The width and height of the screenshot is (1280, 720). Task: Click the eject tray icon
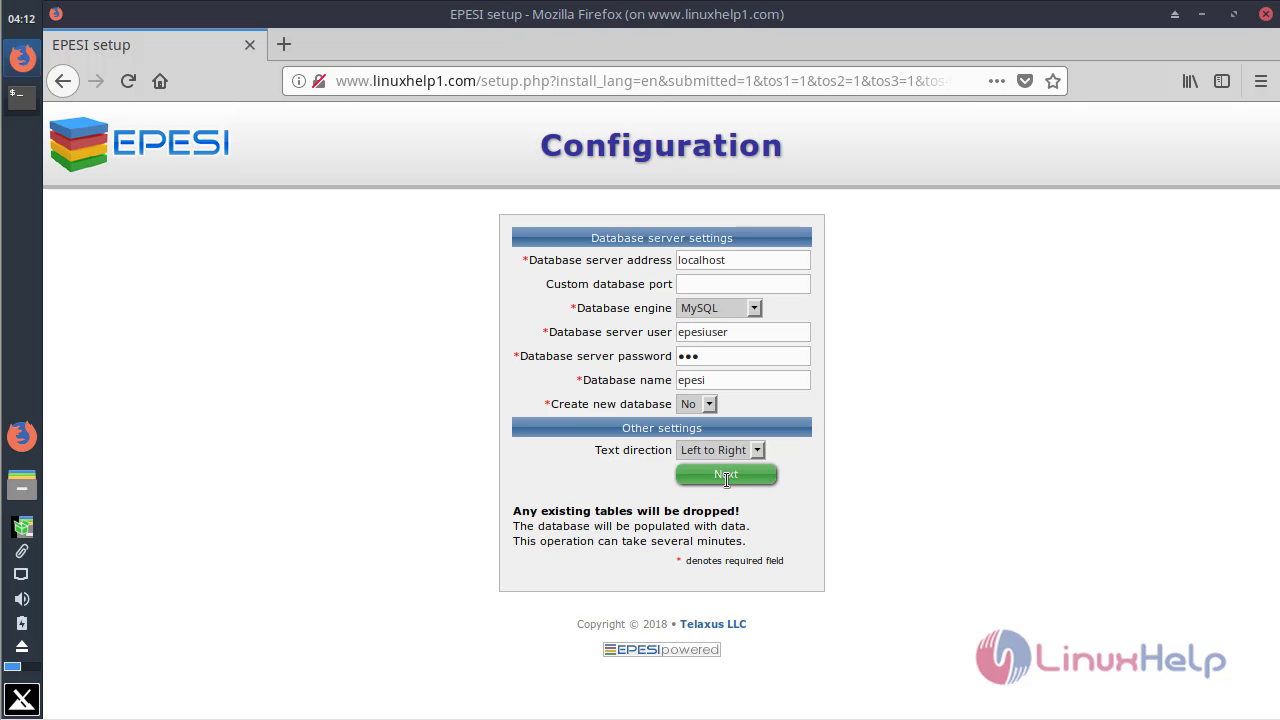pyautogui.click(x=22, y=646)
